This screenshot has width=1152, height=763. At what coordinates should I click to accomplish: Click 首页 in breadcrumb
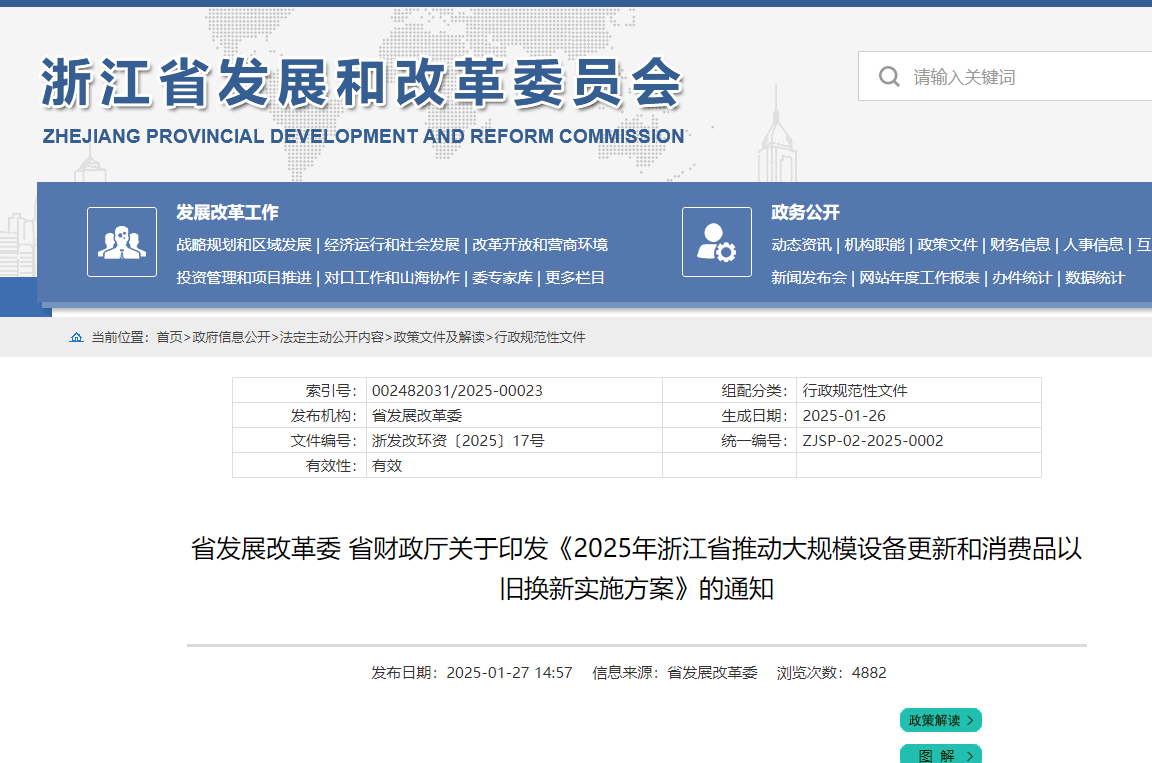[169, 338]
